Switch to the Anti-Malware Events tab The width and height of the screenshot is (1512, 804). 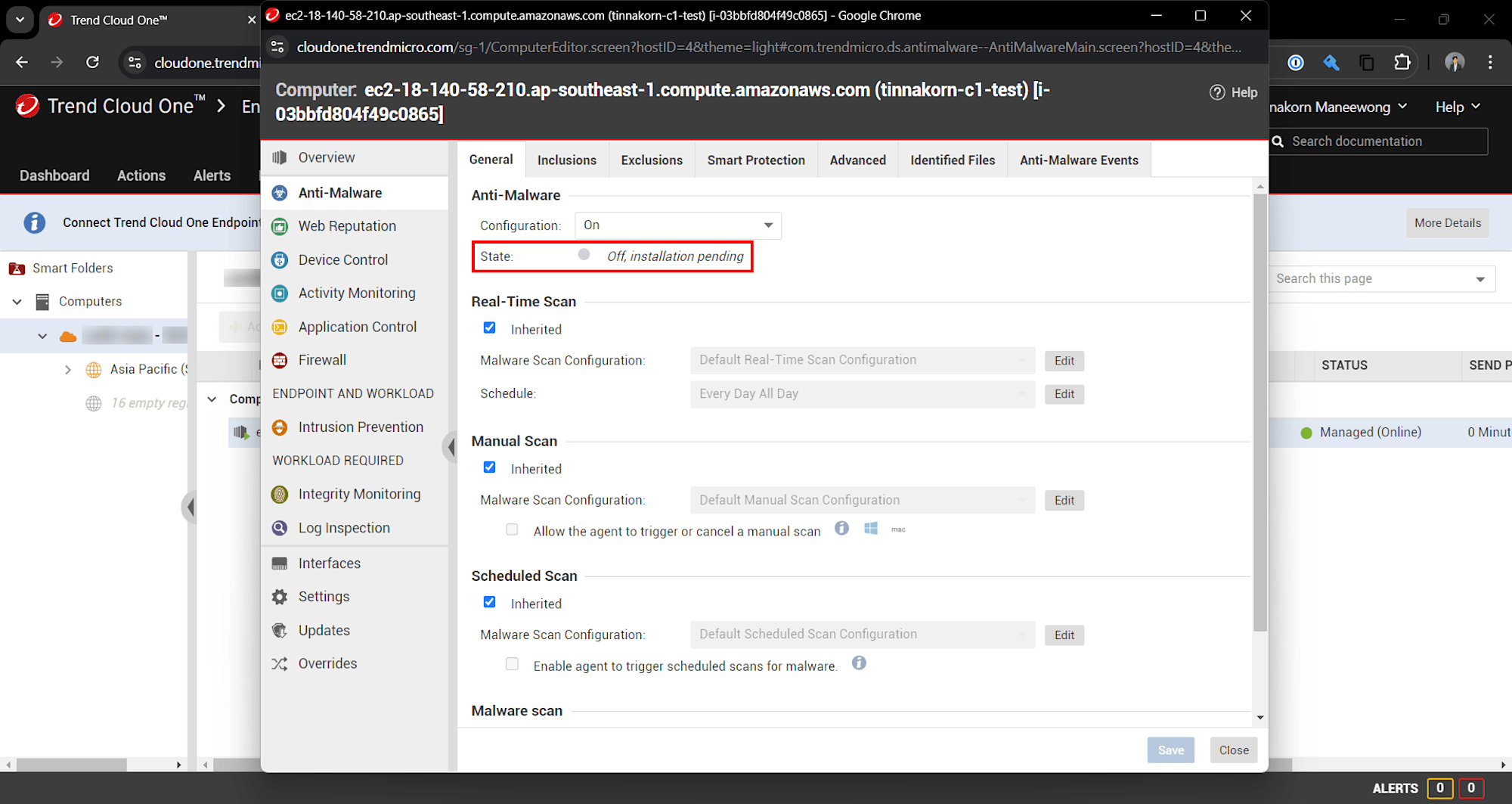pyautogui.click(x=1079, y=160)
